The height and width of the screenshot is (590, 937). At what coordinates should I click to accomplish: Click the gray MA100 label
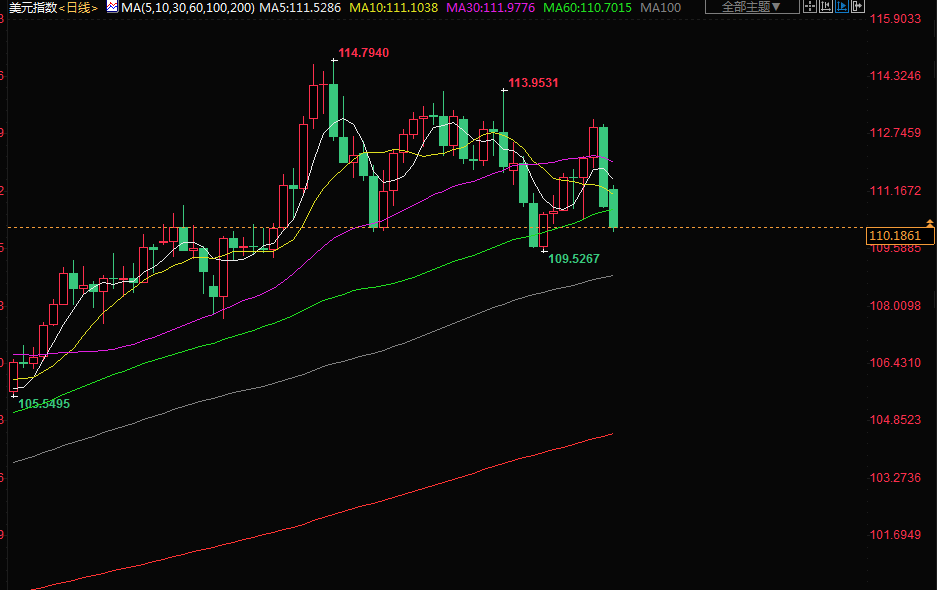click(660, 8)
